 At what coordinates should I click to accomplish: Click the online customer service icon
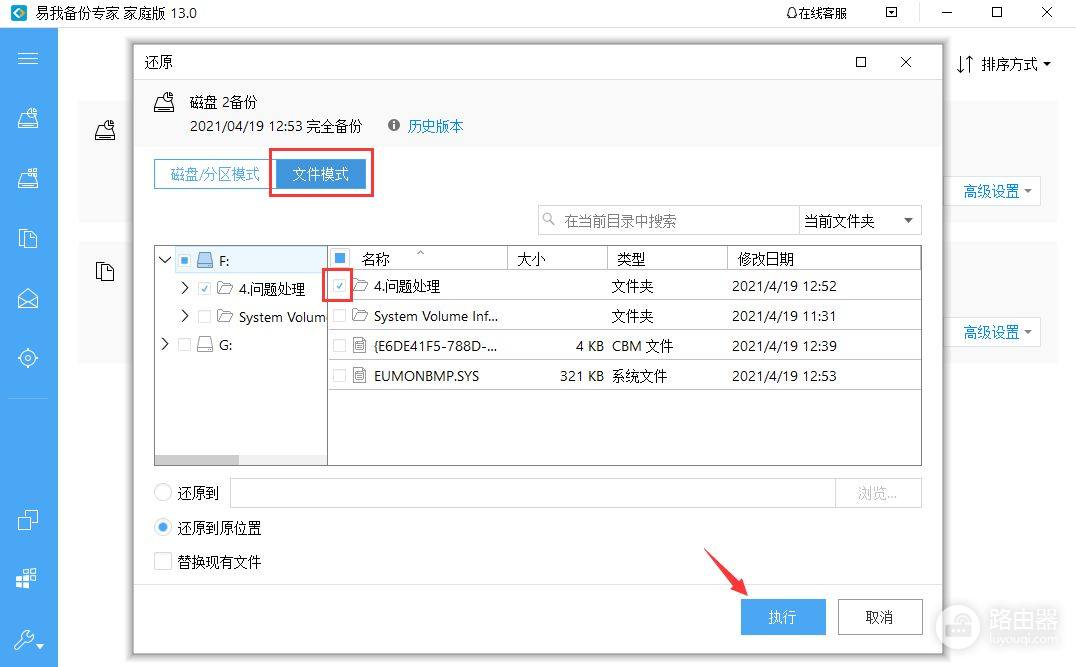pyautogui.click(x=792, y=13)
